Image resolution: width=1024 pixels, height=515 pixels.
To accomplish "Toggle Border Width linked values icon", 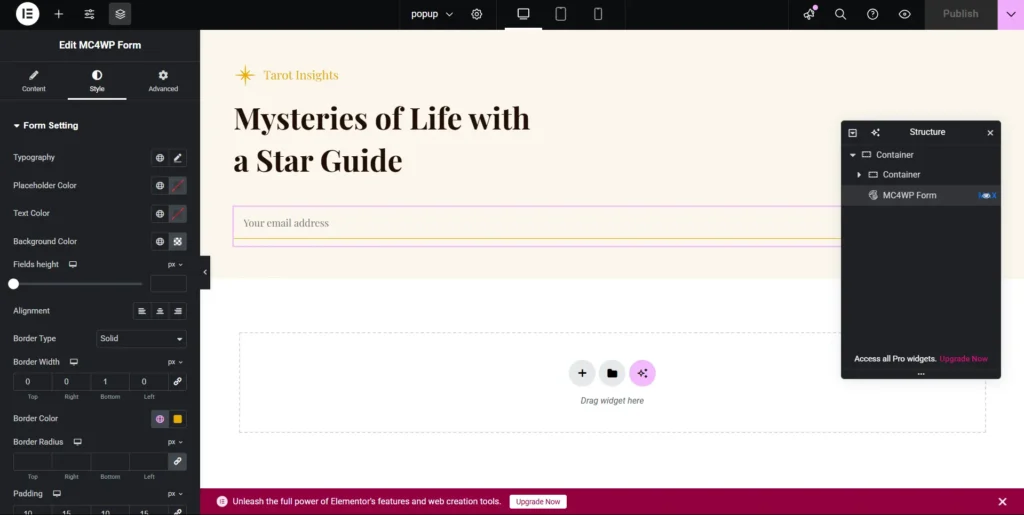I will click(x=177, y=381).
